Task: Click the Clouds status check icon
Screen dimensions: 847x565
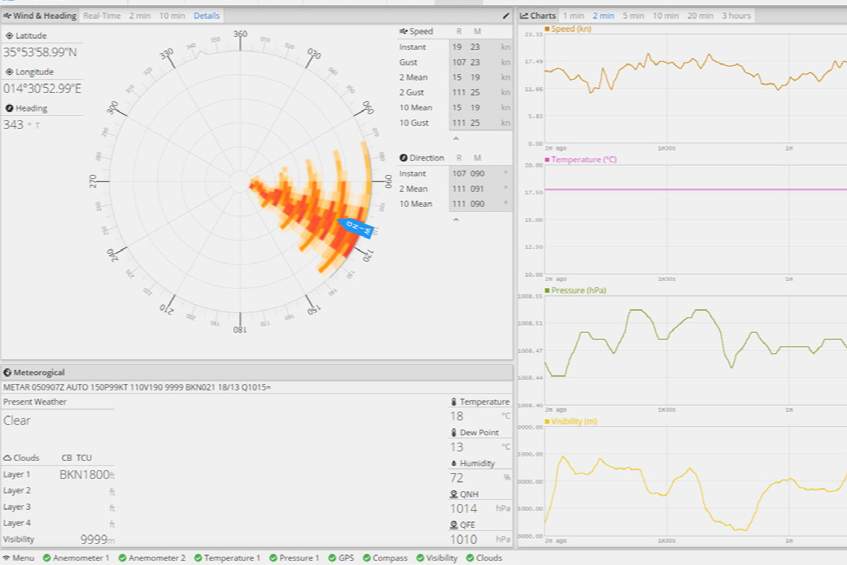Action: pos(471,558)
